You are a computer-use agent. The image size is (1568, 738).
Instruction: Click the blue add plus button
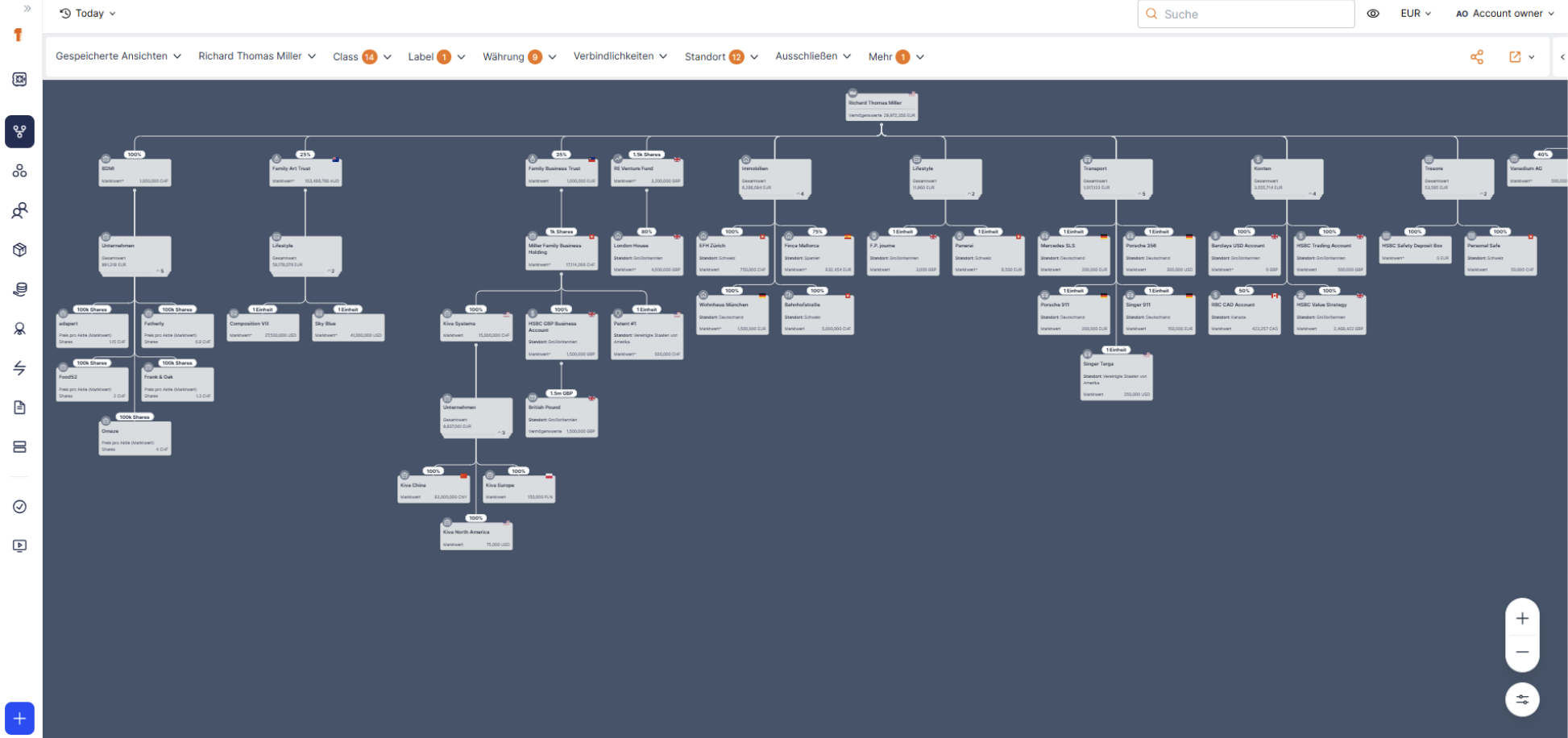19,718
